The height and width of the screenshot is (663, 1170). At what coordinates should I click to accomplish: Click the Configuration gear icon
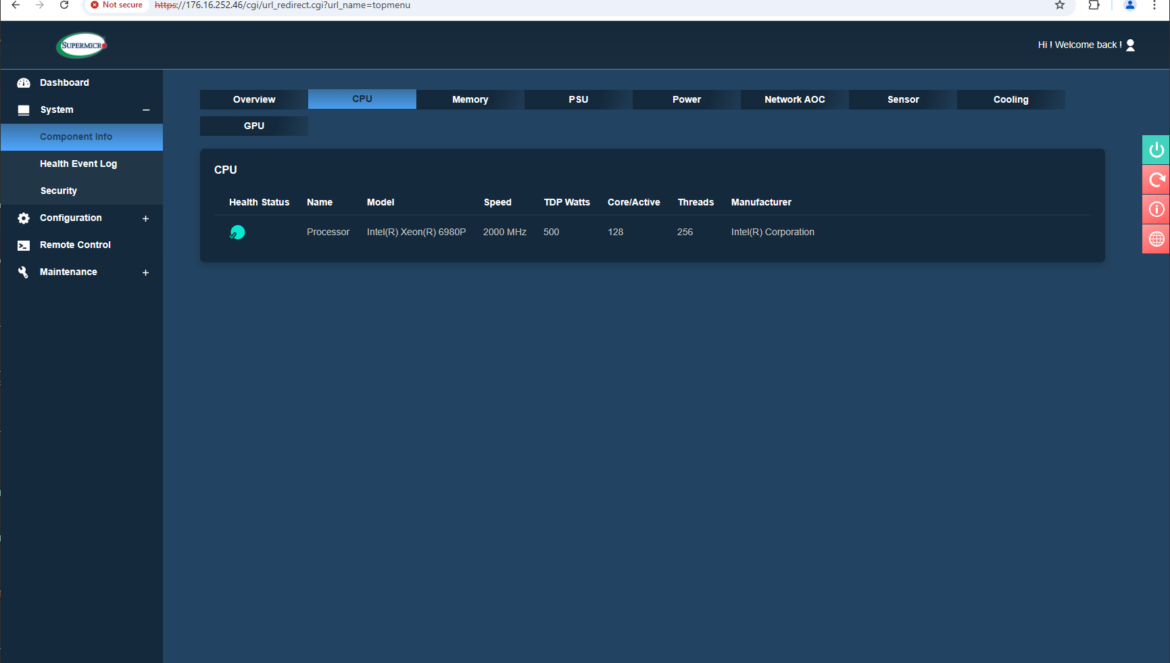24,218
